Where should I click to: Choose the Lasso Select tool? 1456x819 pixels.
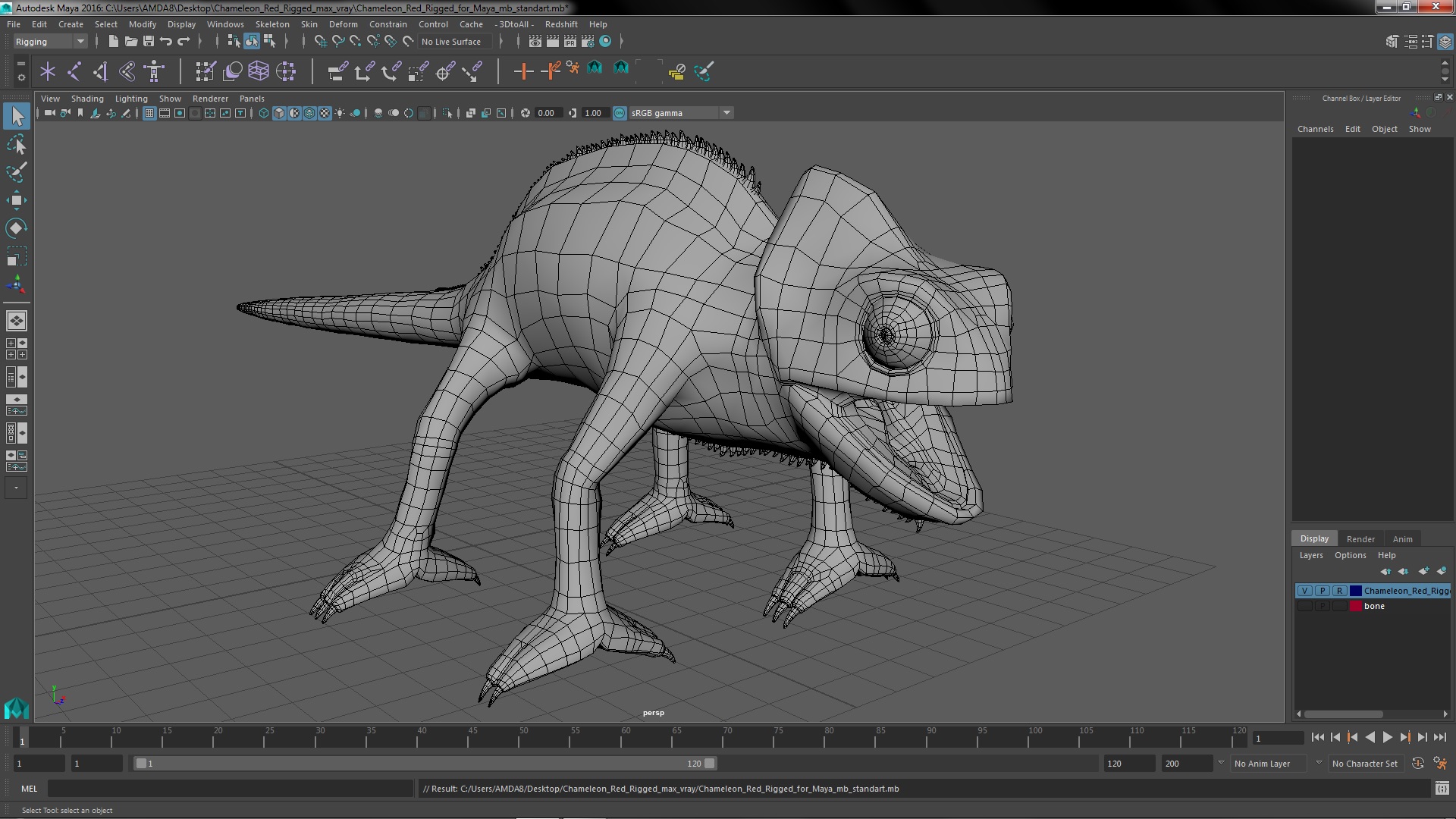point(16,144)
